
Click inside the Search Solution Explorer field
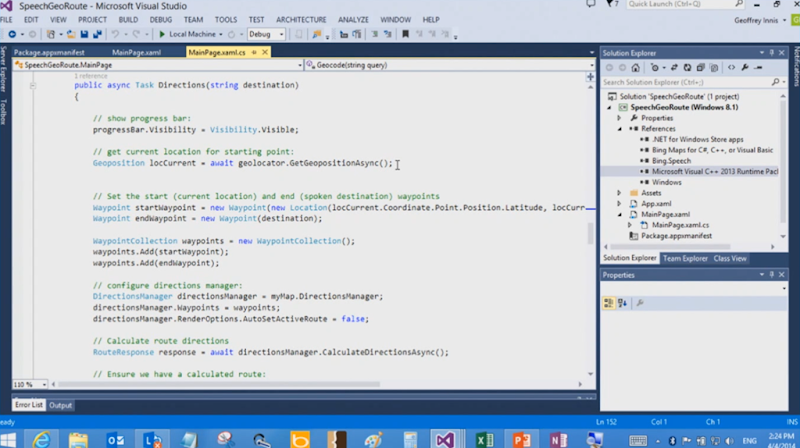(686, 82)
